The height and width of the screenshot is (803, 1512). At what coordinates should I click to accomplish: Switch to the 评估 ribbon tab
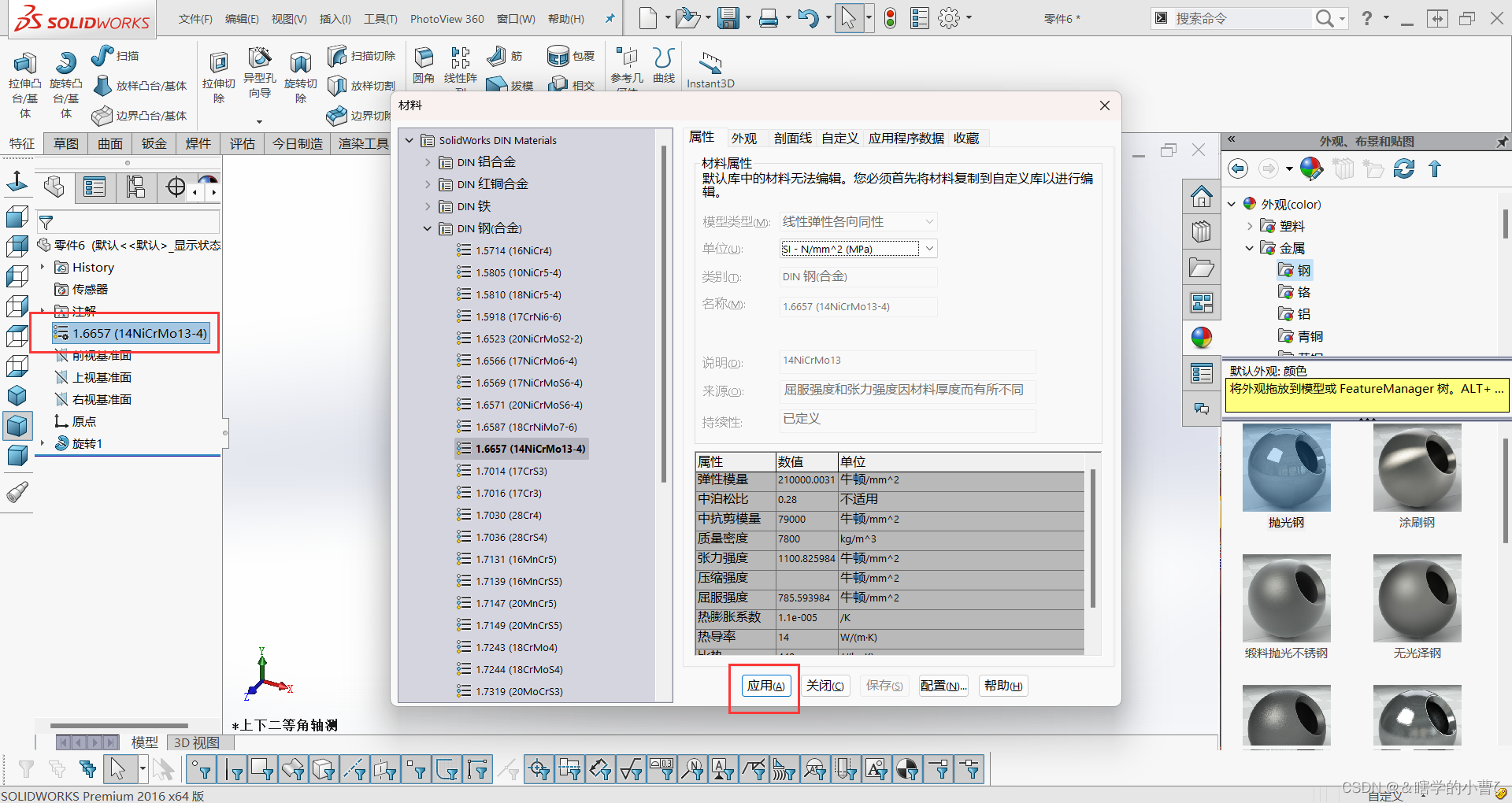click(x=243, y=143)
